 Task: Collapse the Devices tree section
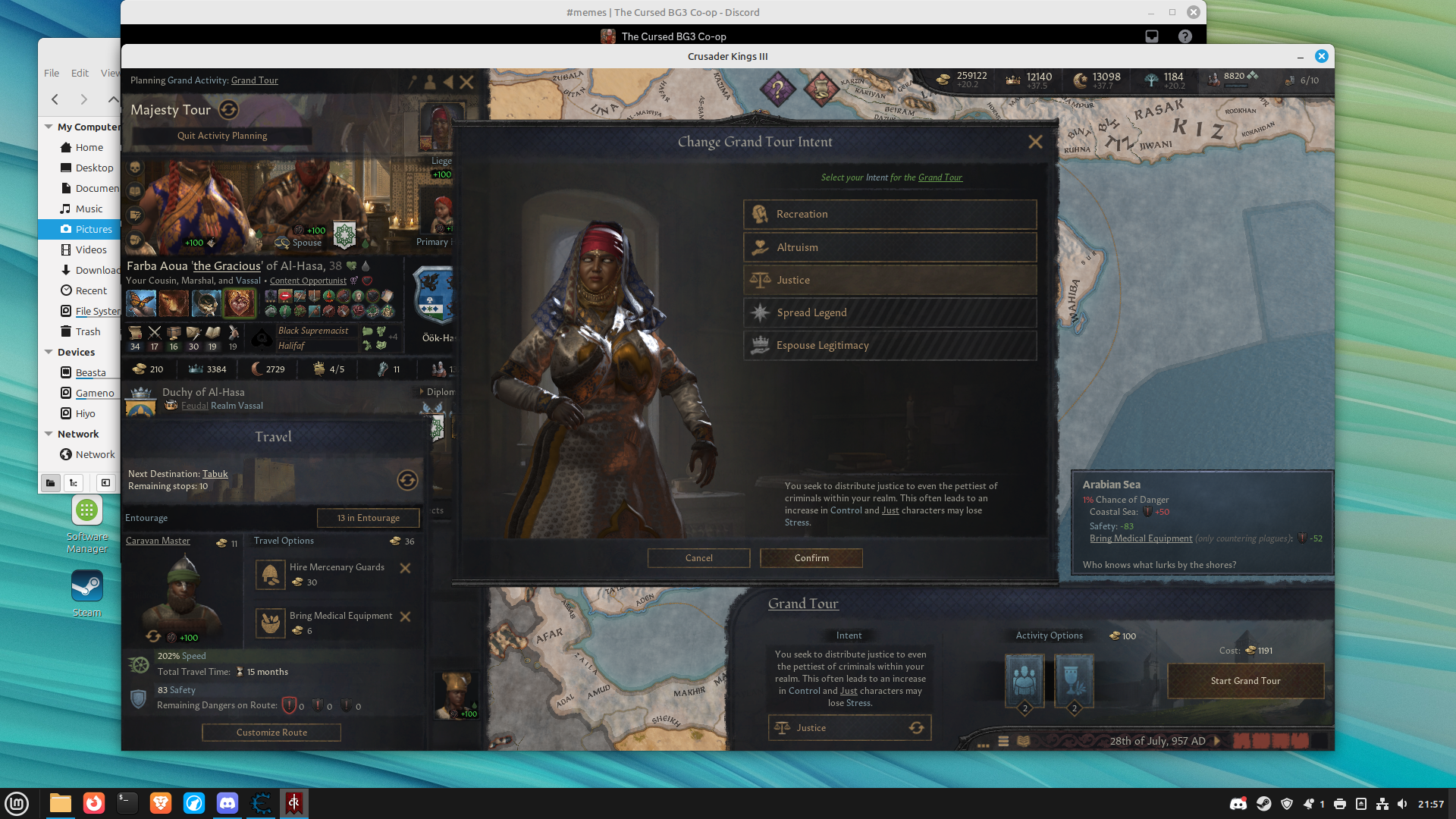click(49, 352)
